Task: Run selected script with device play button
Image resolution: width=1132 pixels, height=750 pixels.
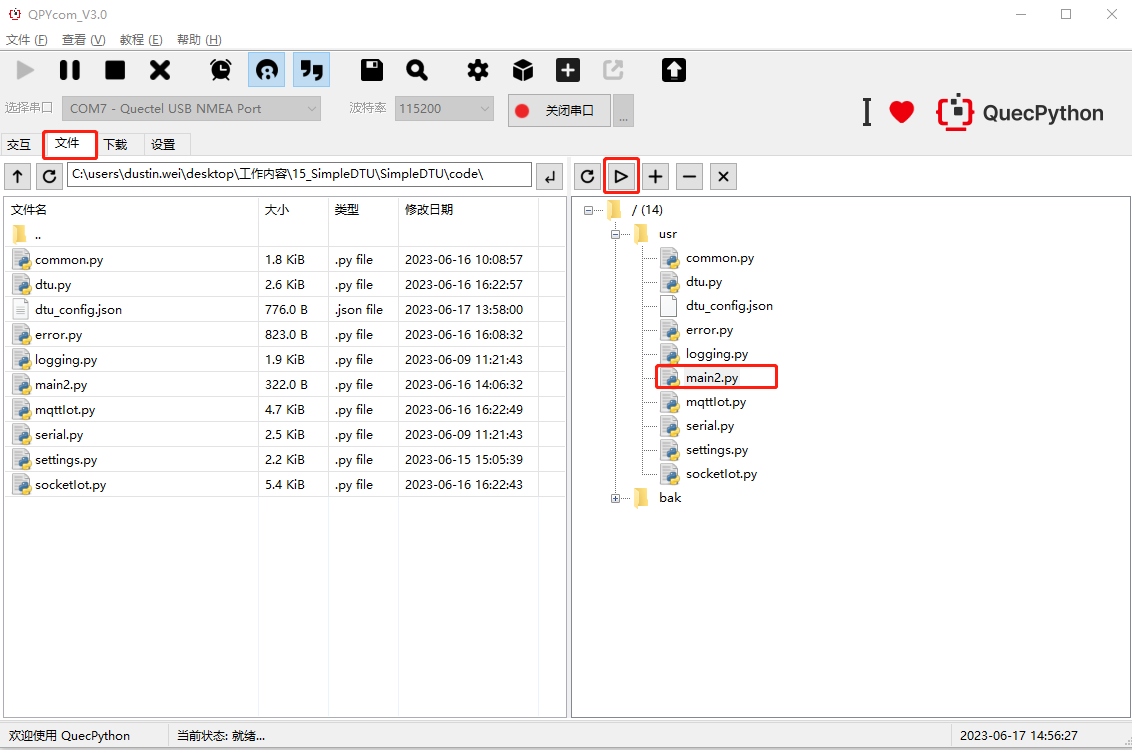Action: [x=621, y=177]
